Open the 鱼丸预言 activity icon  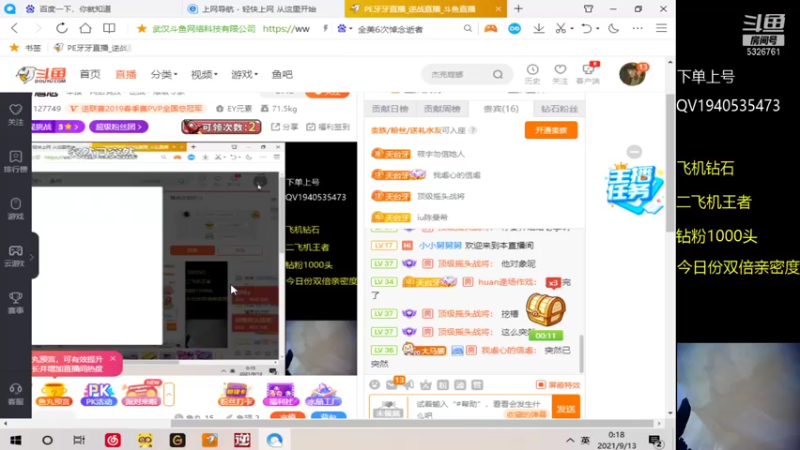[x=54, y=394]
